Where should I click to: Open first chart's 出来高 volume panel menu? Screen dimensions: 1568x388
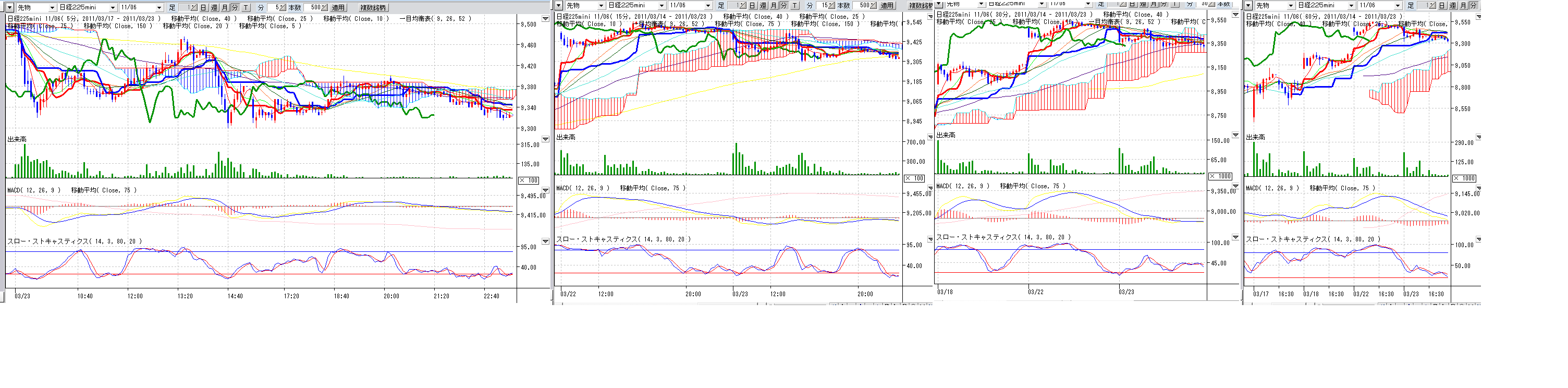coord(545,139)
